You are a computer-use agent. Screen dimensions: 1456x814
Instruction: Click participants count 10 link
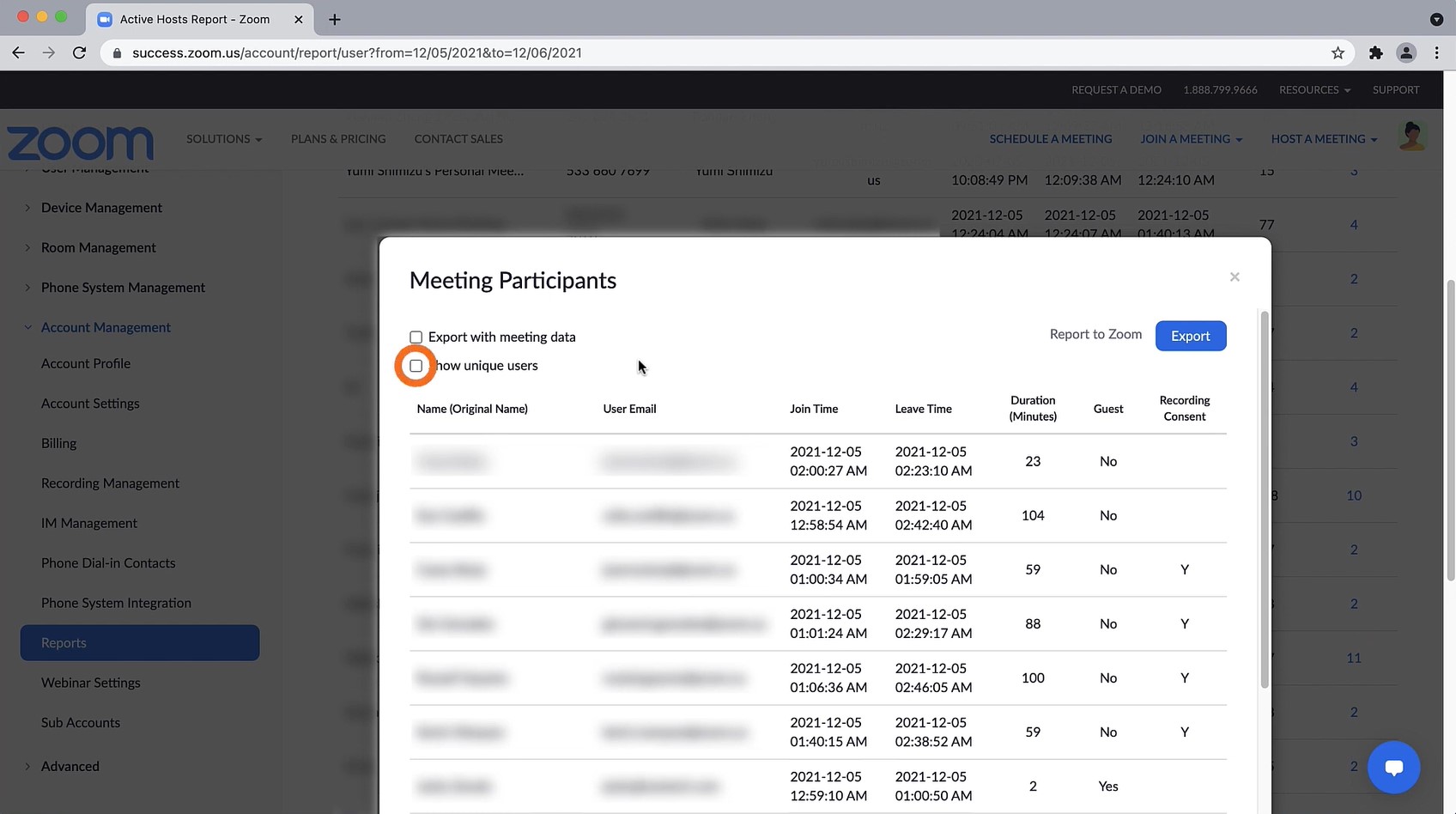[1354, 495]
